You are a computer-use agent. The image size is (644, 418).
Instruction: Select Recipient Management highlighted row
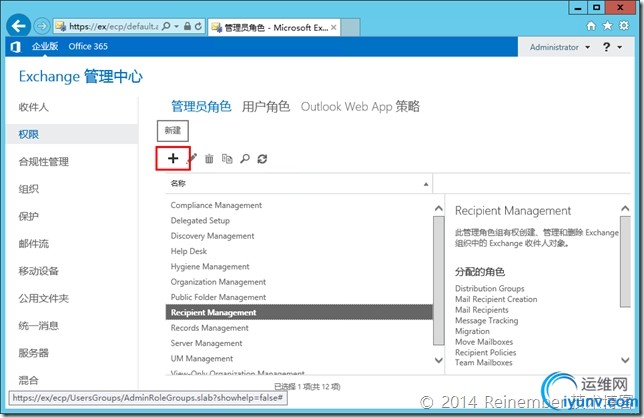pos(299,312)
